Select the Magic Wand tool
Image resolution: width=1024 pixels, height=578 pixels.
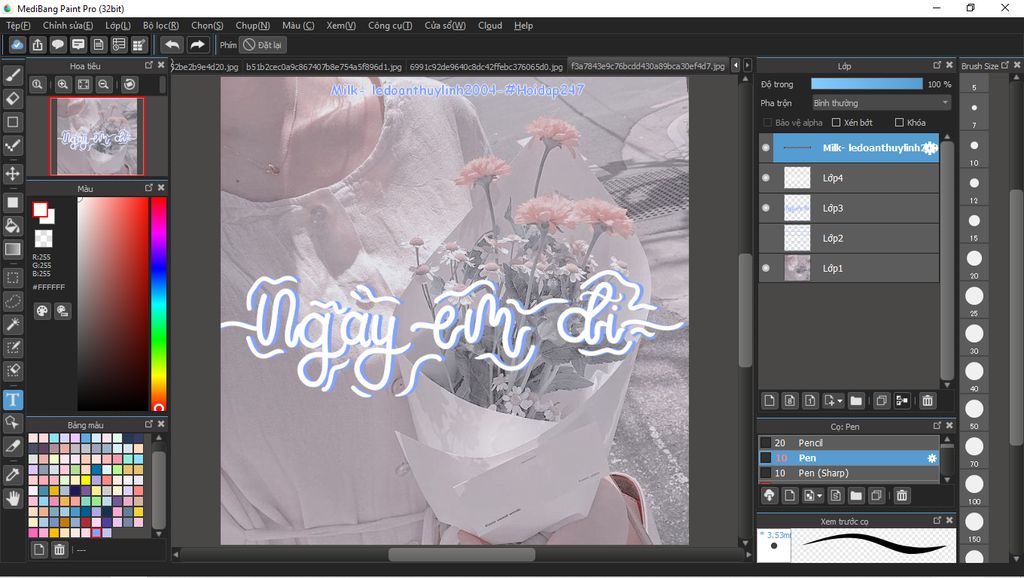12,324
